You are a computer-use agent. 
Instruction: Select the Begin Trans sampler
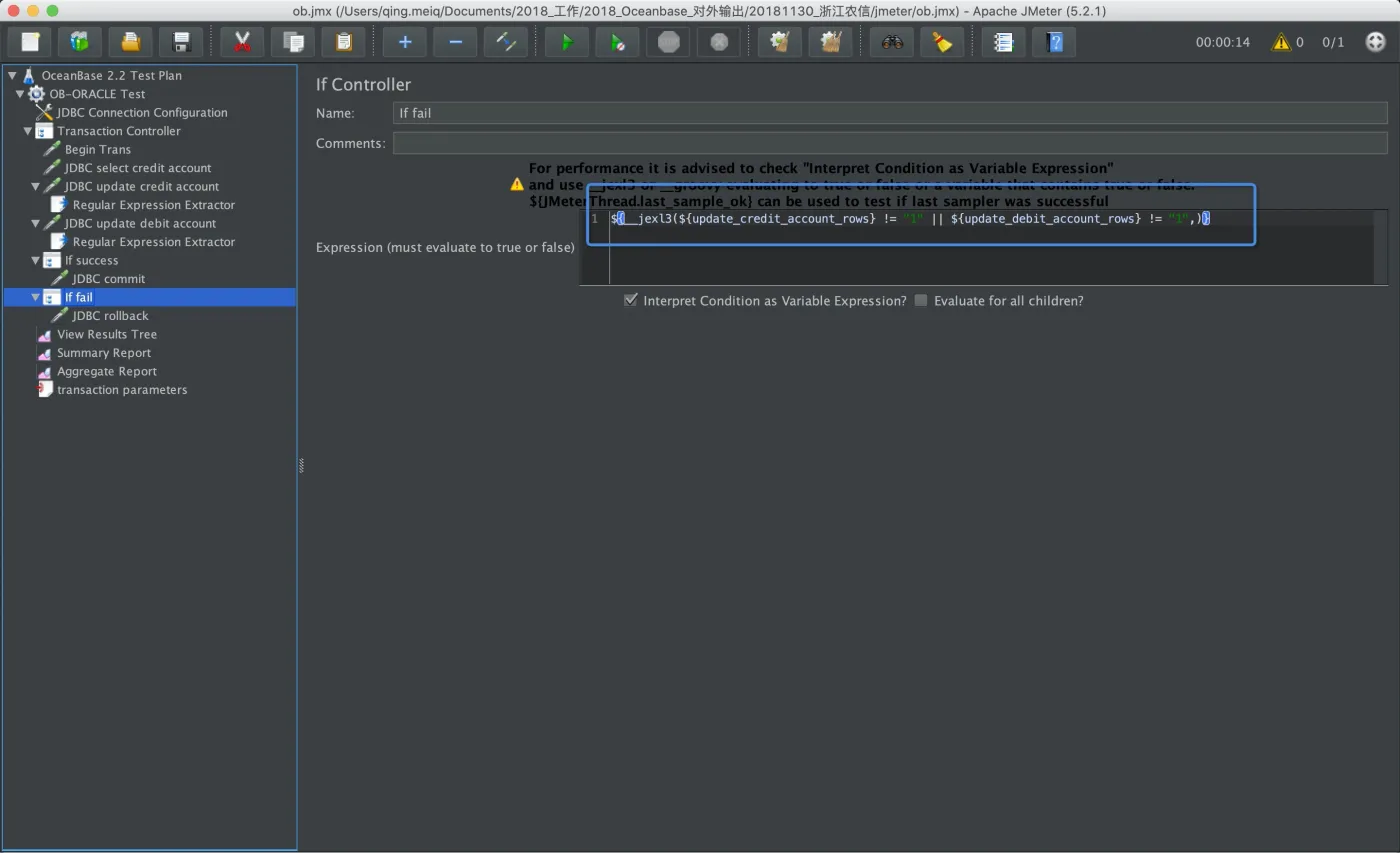[x=98, y=149]
